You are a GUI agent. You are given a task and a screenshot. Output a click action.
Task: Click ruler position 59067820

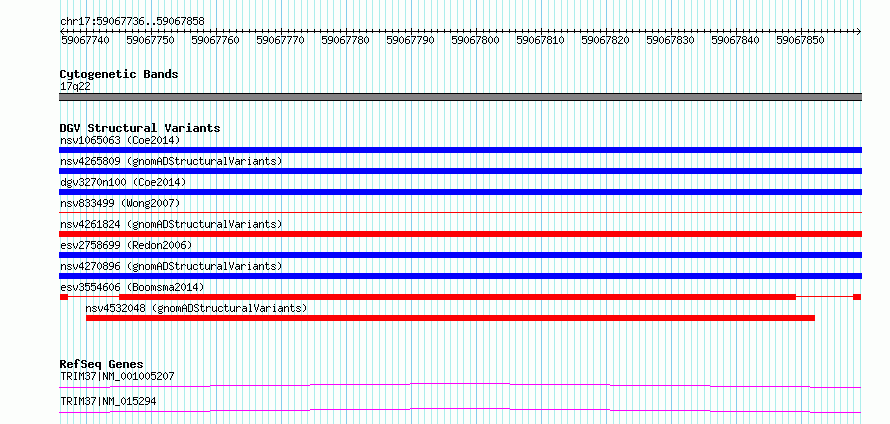click(x=605, y=40)
